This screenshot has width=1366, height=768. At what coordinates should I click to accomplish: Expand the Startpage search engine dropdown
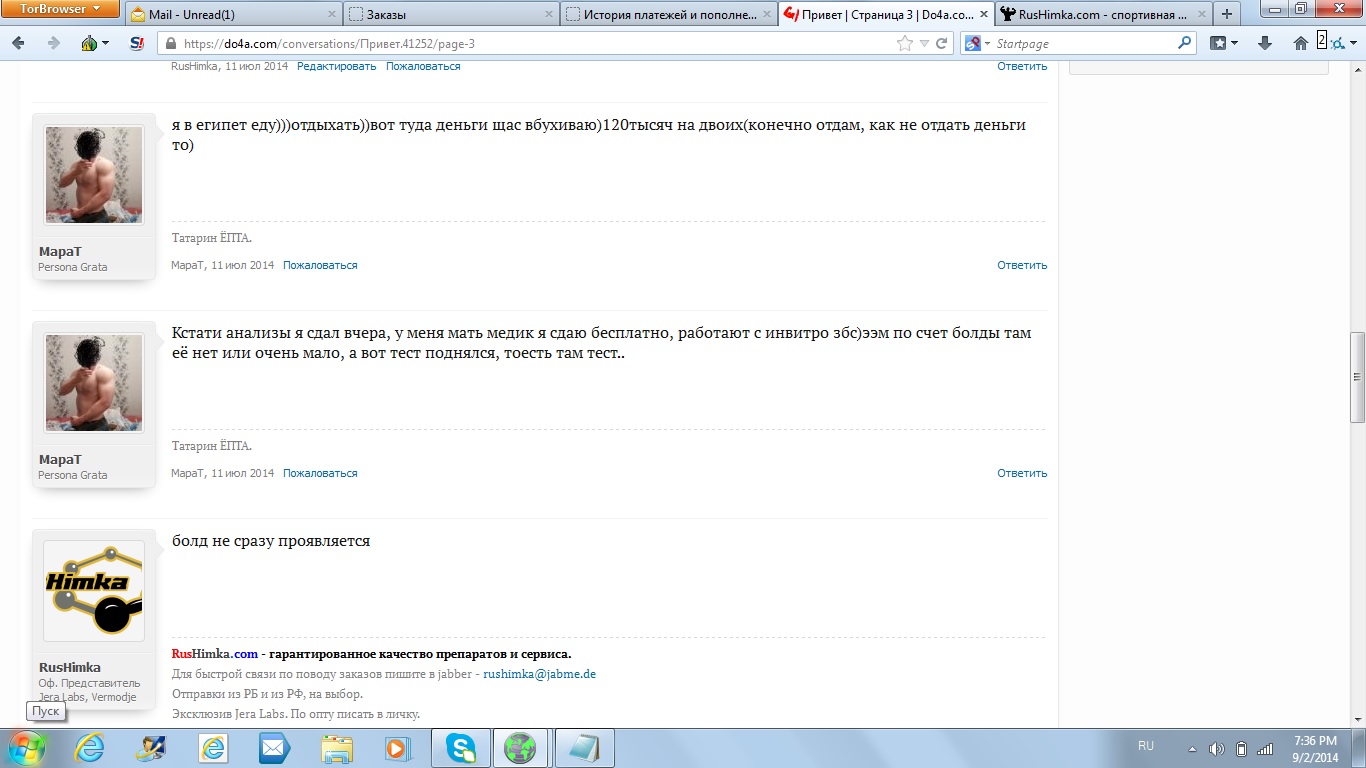[977, 43]
